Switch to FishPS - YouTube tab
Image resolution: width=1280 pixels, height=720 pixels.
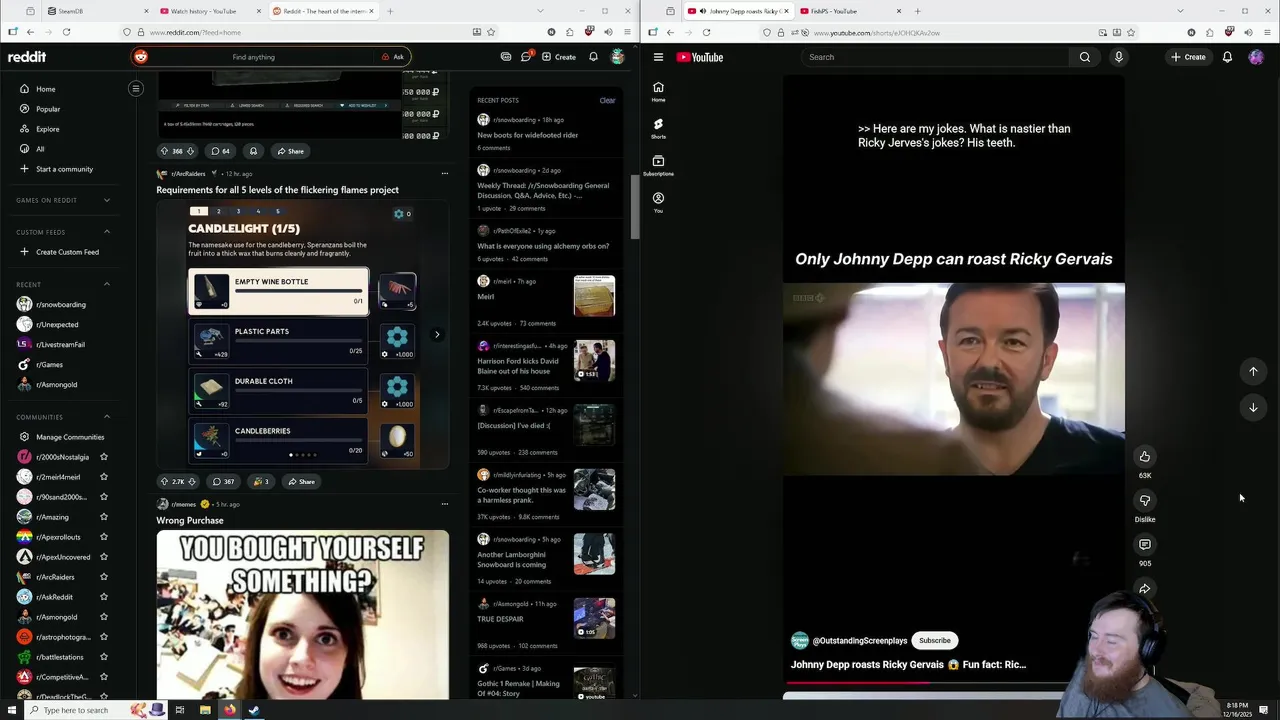tap(849, 11)
